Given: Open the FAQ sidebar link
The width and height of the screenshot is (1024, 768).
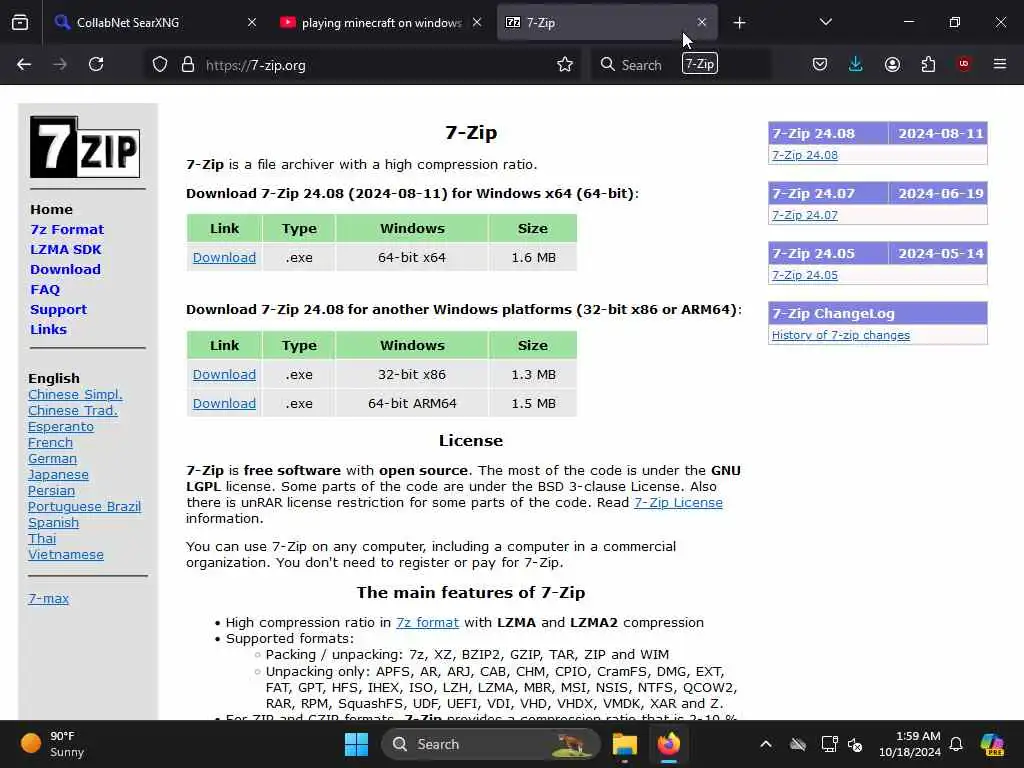Looking at the screenshot, I should pos(45,289).
